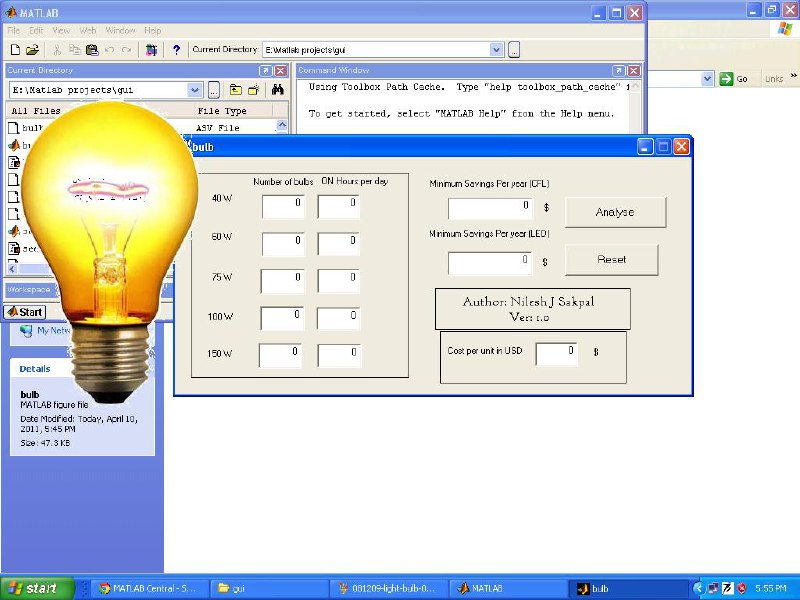
Task: Switch to the MATLAB taskbar item
Action: [x=507, y=589]
